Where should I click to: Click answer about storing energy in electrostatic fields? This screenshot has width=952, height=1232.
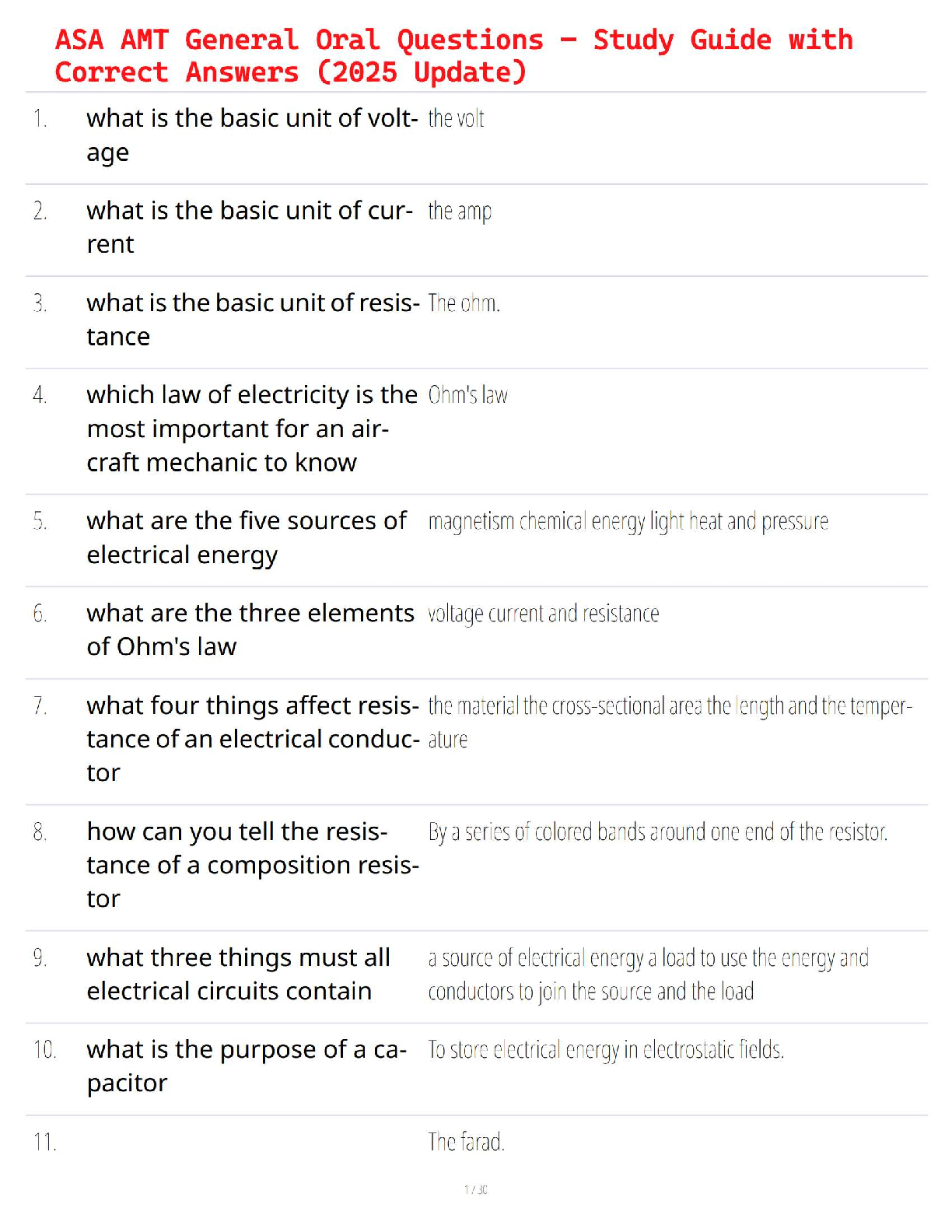[606, 1051]
